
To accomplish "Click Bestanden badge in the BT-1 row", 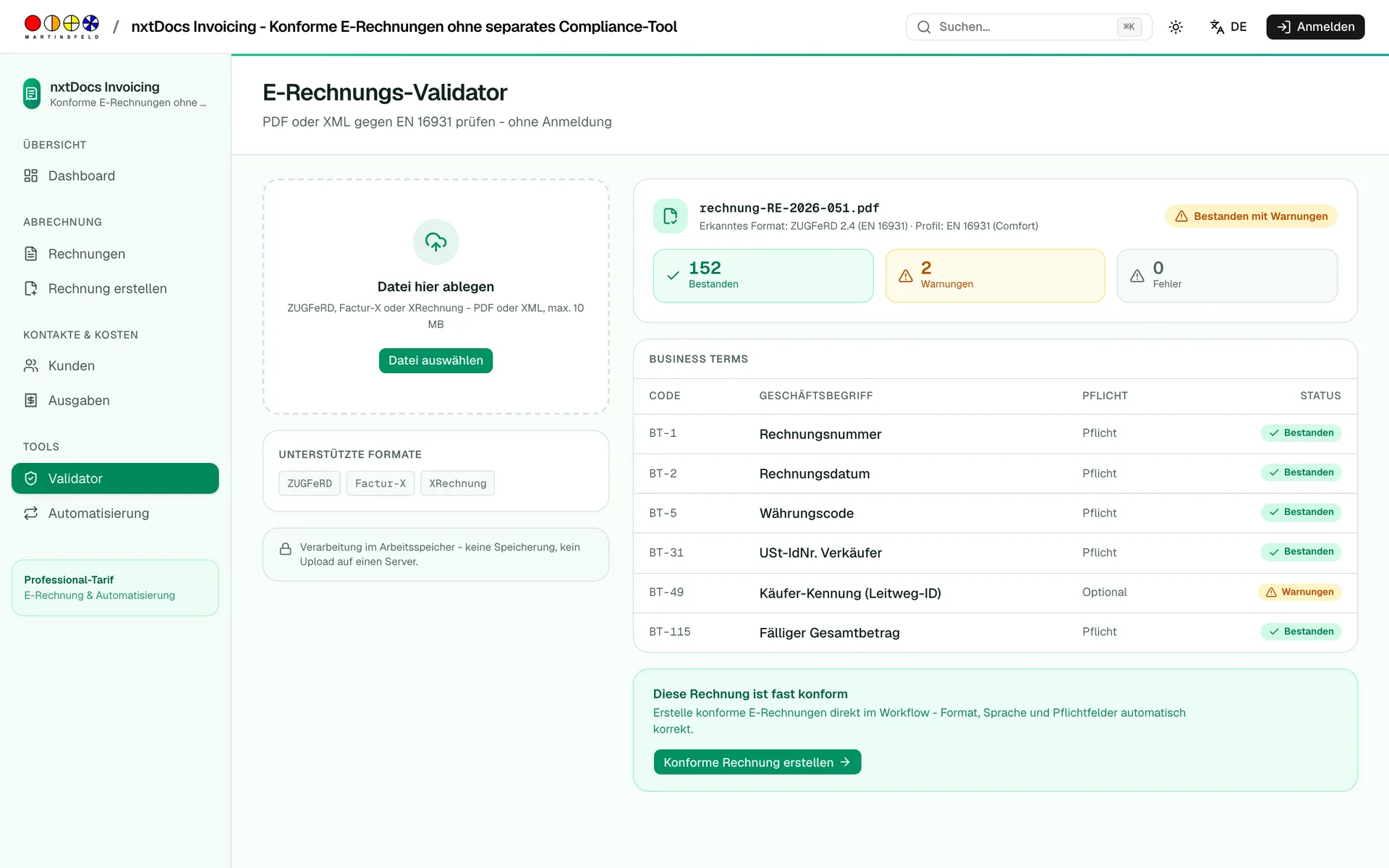I will [x=1301, y=433].
